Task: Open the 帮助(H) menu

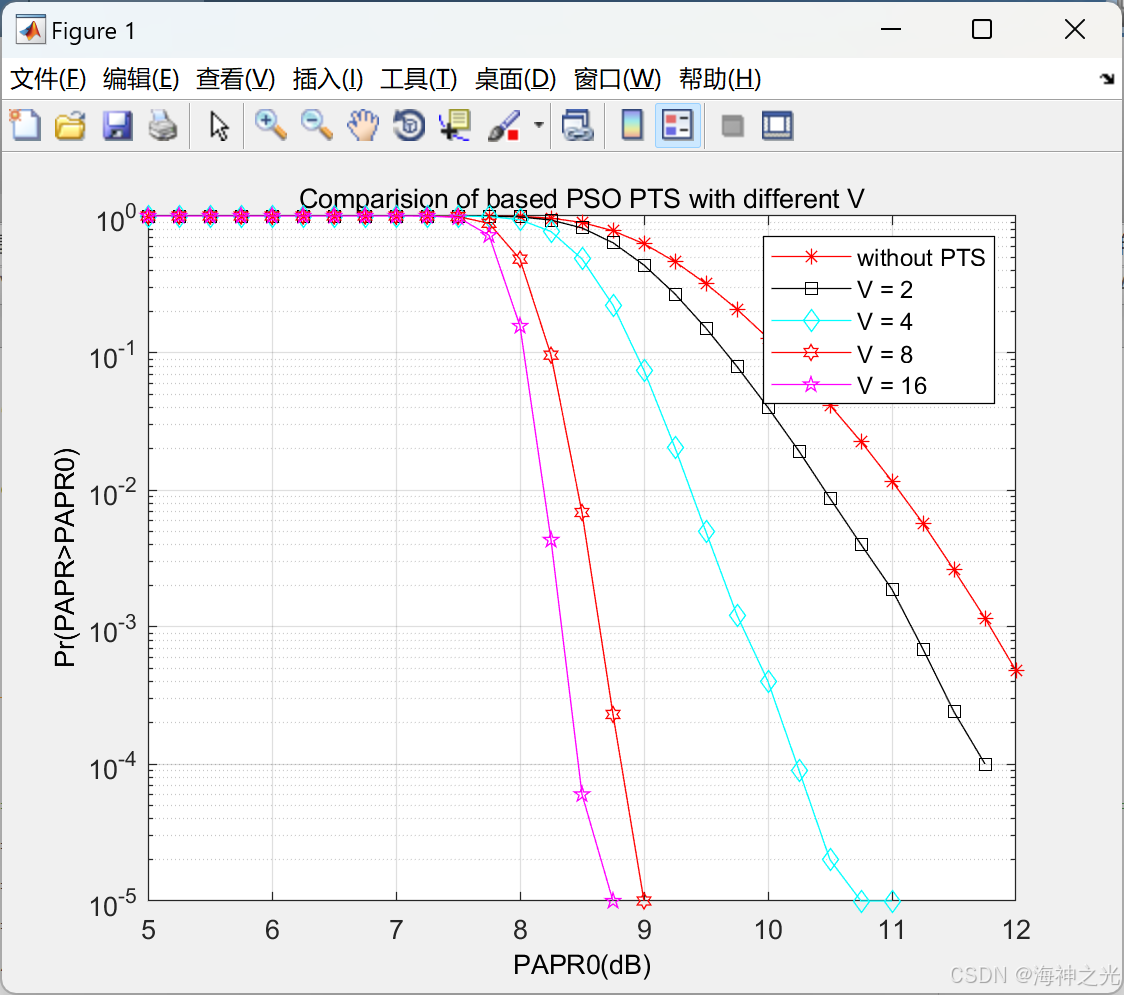Action: pyautogui.click(x=720, y=79)
